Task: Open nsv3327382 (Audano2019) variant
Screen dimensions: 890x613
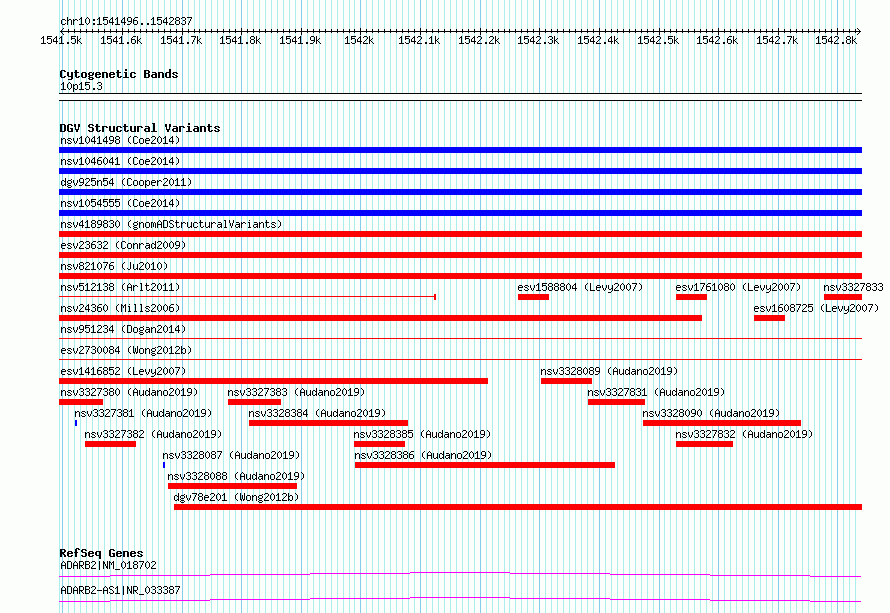Action: click(x=153, y=434)
